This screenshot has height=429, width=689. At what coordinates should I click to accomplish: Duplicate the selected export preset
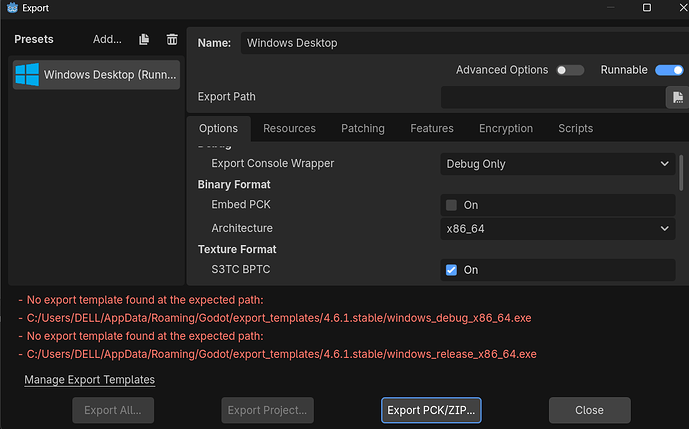144,40
